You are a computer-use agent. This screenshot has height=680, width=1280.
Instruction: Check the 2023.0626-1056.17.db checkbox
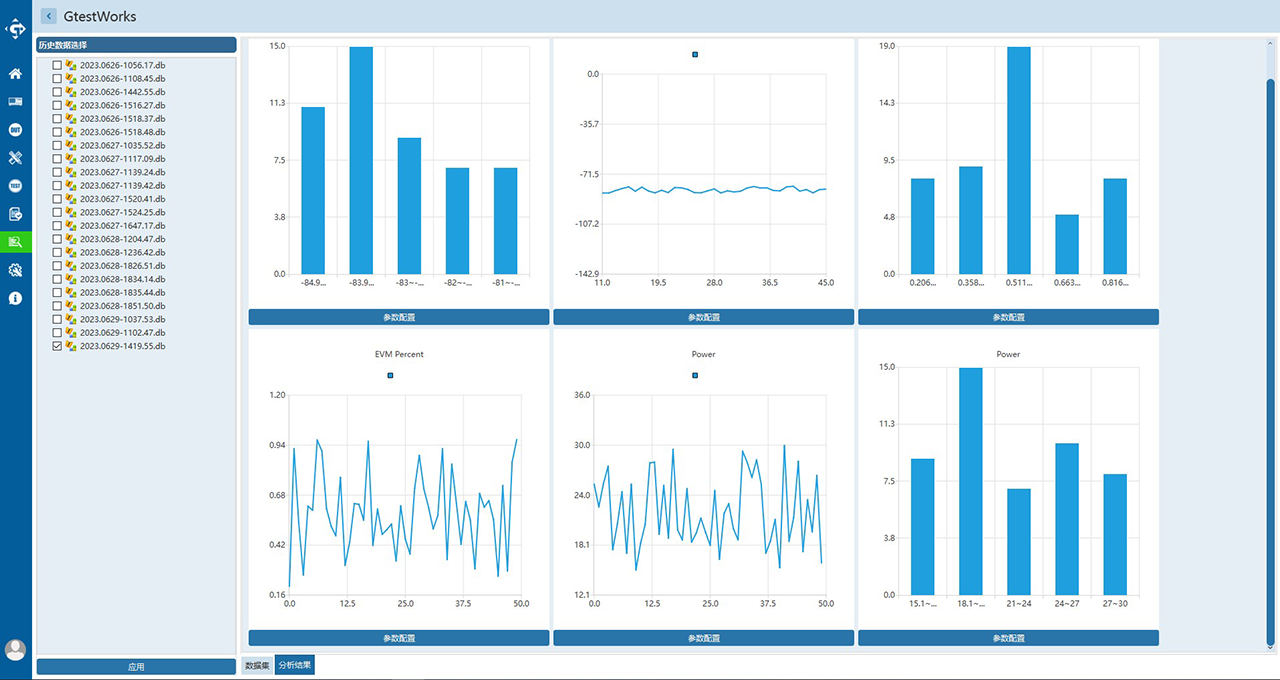[57, 65]
